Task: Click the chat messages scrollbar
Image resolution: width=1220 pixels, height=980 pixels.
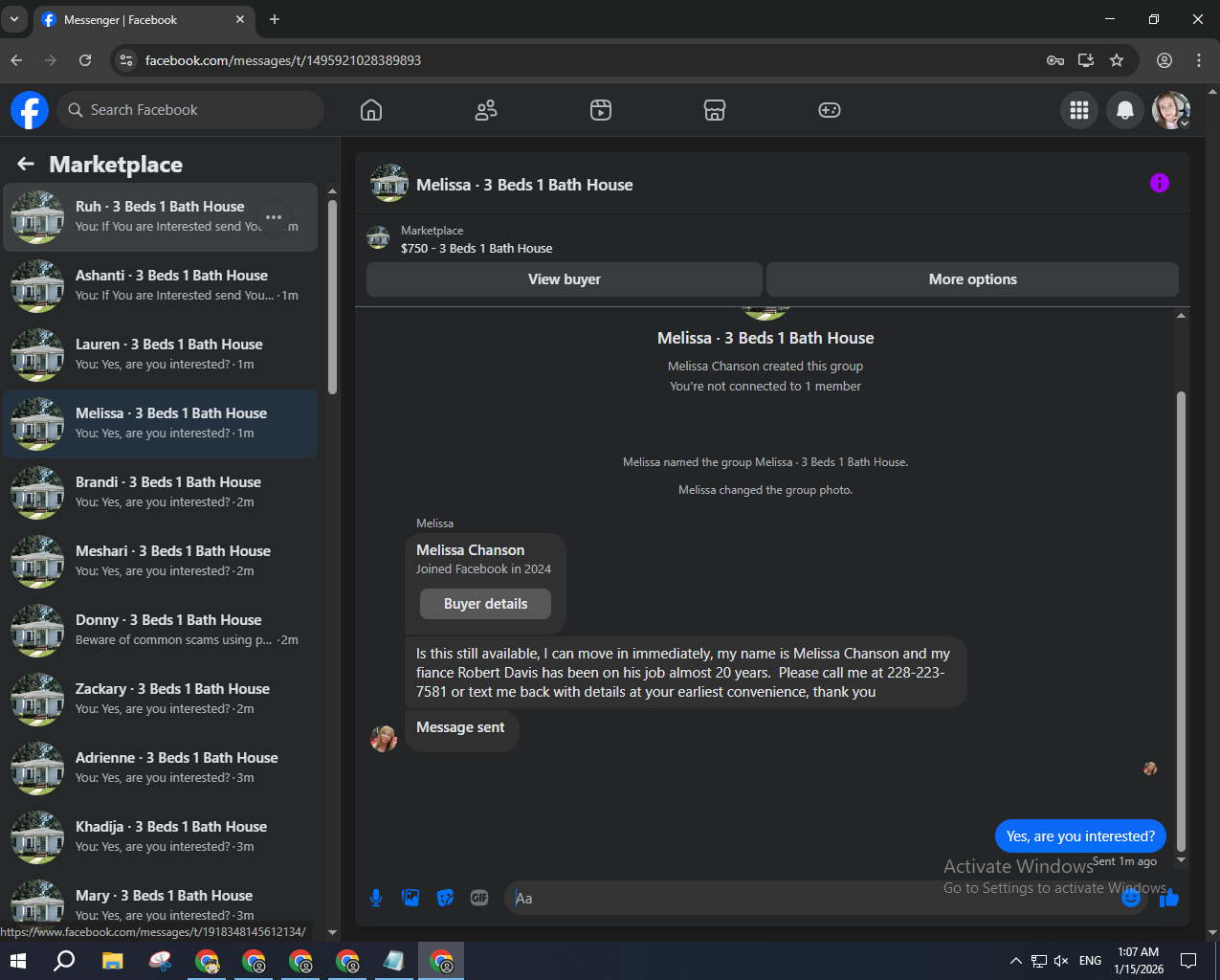Action: (1181, 622)
